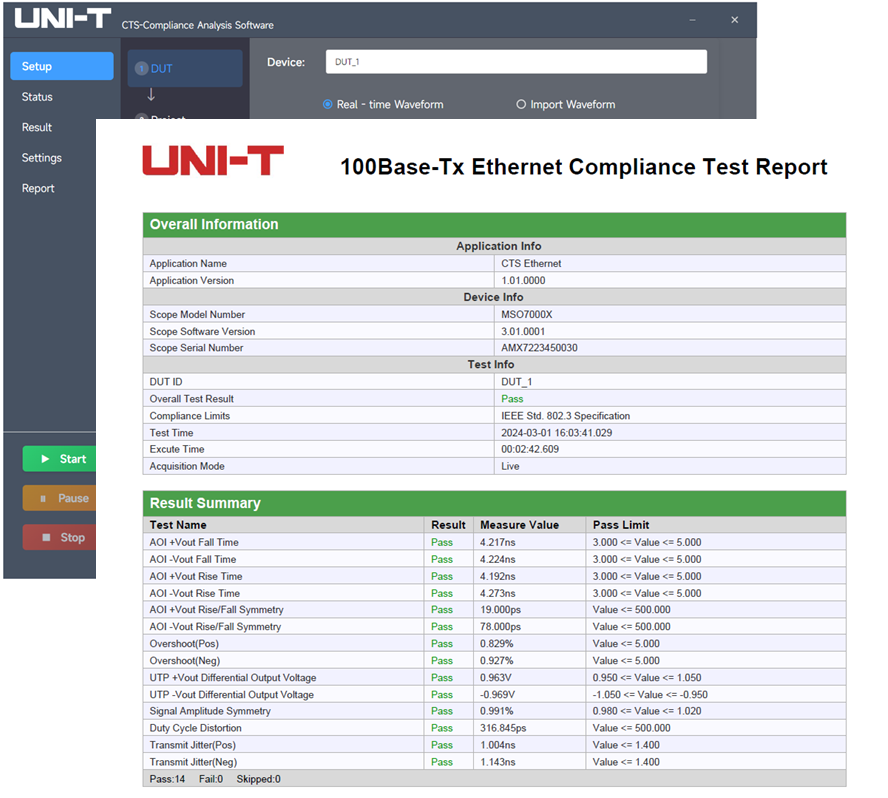The image size is (888, 798).
Task: Click the 'Overshoot(Pos)' test row
Action: [494, 643]
